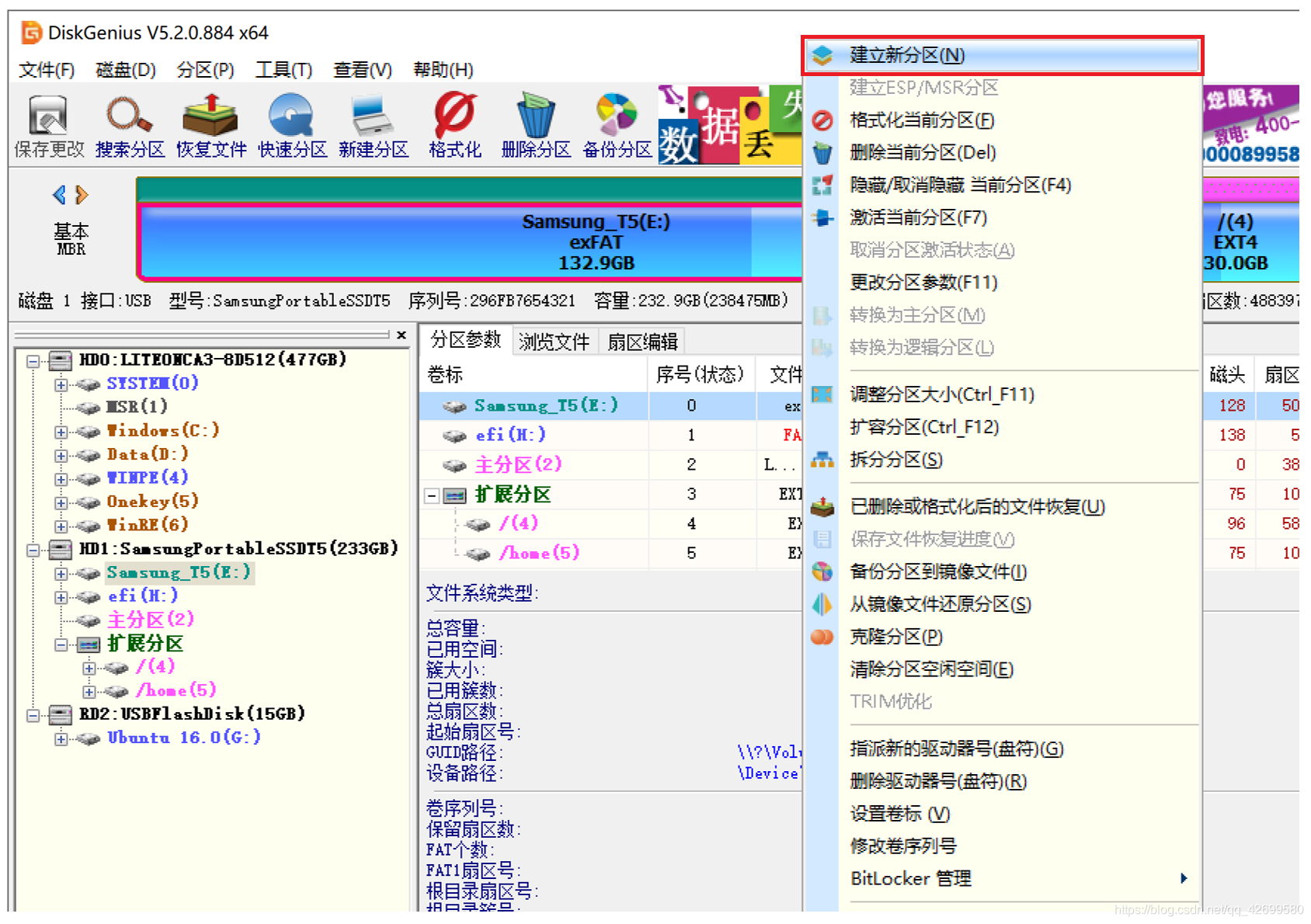Click split icon beside 拆分分区(S)
The height and width of the screenshot is (924, 1311).
tap(822, 460)
